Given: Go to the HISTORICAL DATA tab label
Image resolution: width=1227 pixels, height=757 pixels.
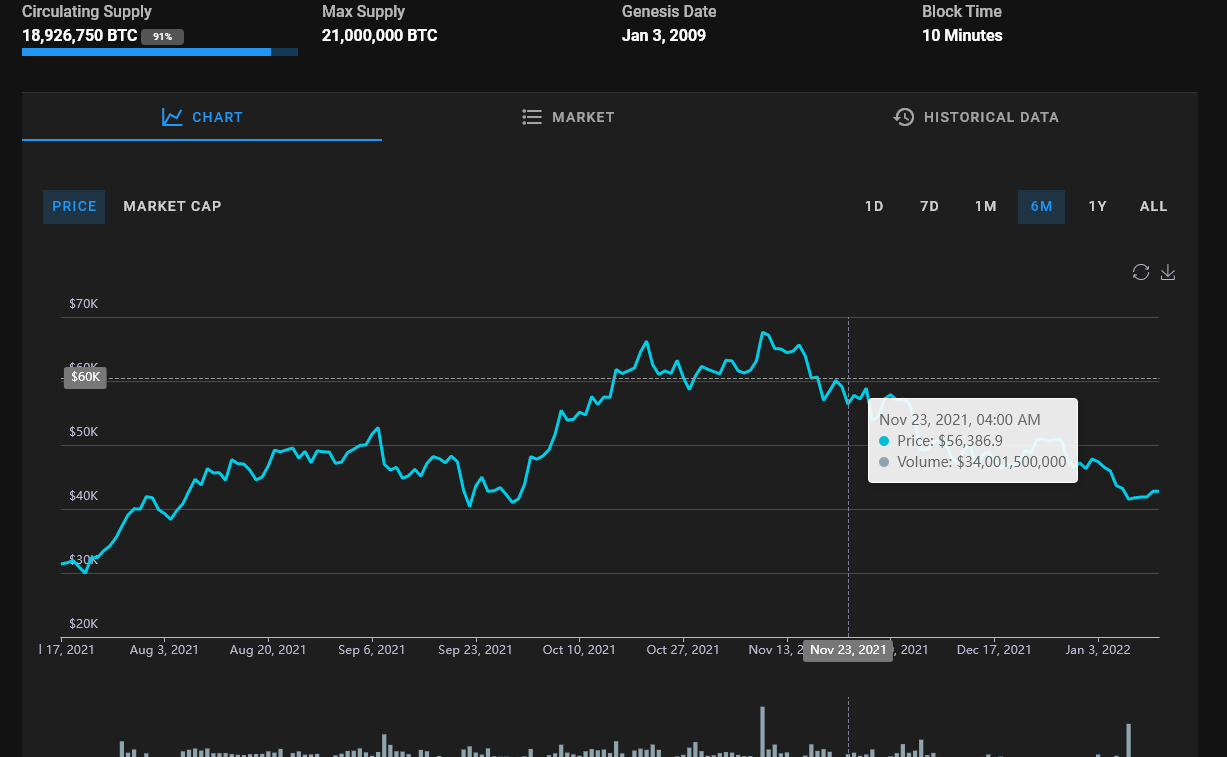Looking at the screenshot, I should tap(990, 117).
